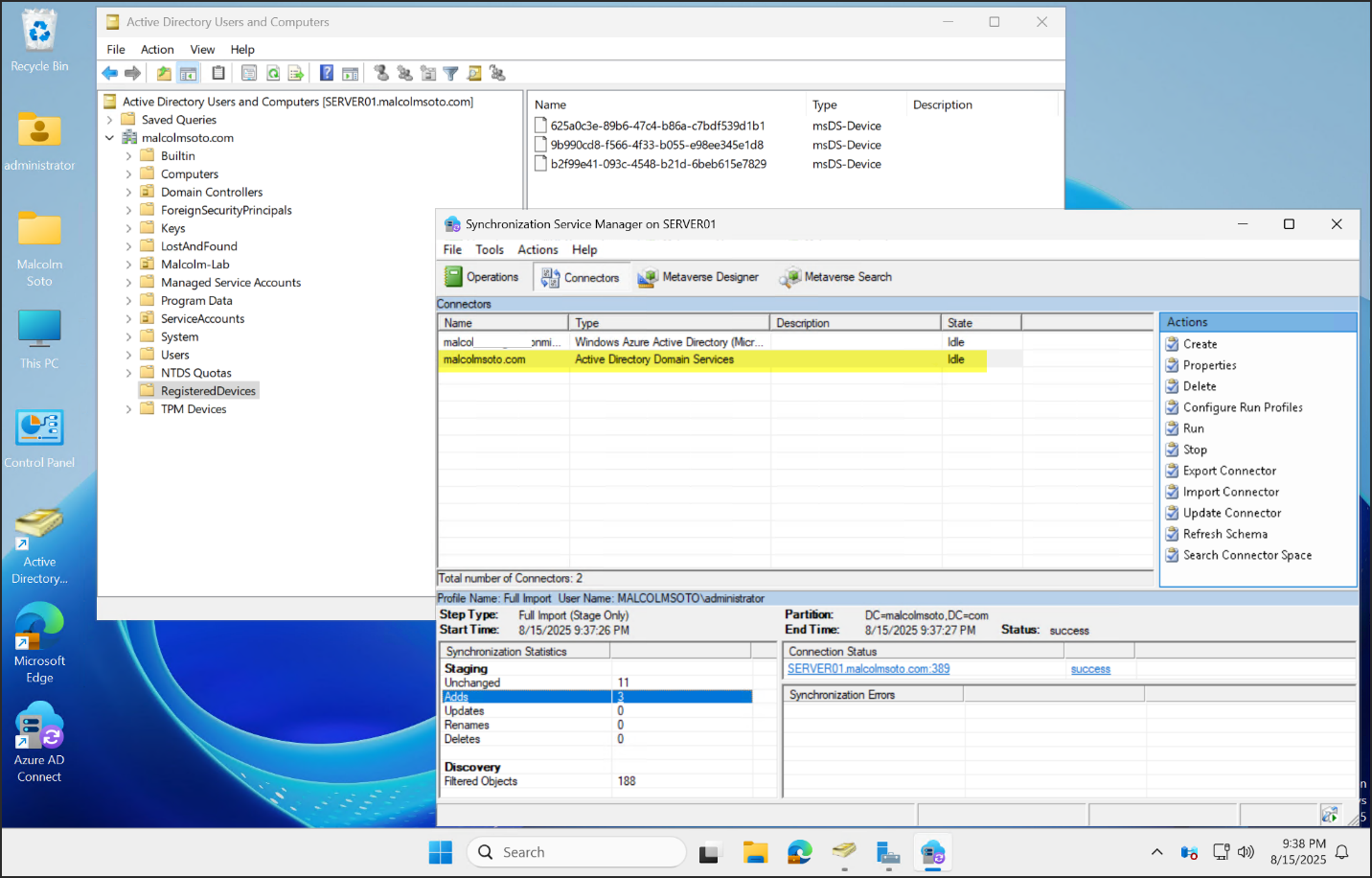
Task: Expand the Computers container
Action: 128,174
